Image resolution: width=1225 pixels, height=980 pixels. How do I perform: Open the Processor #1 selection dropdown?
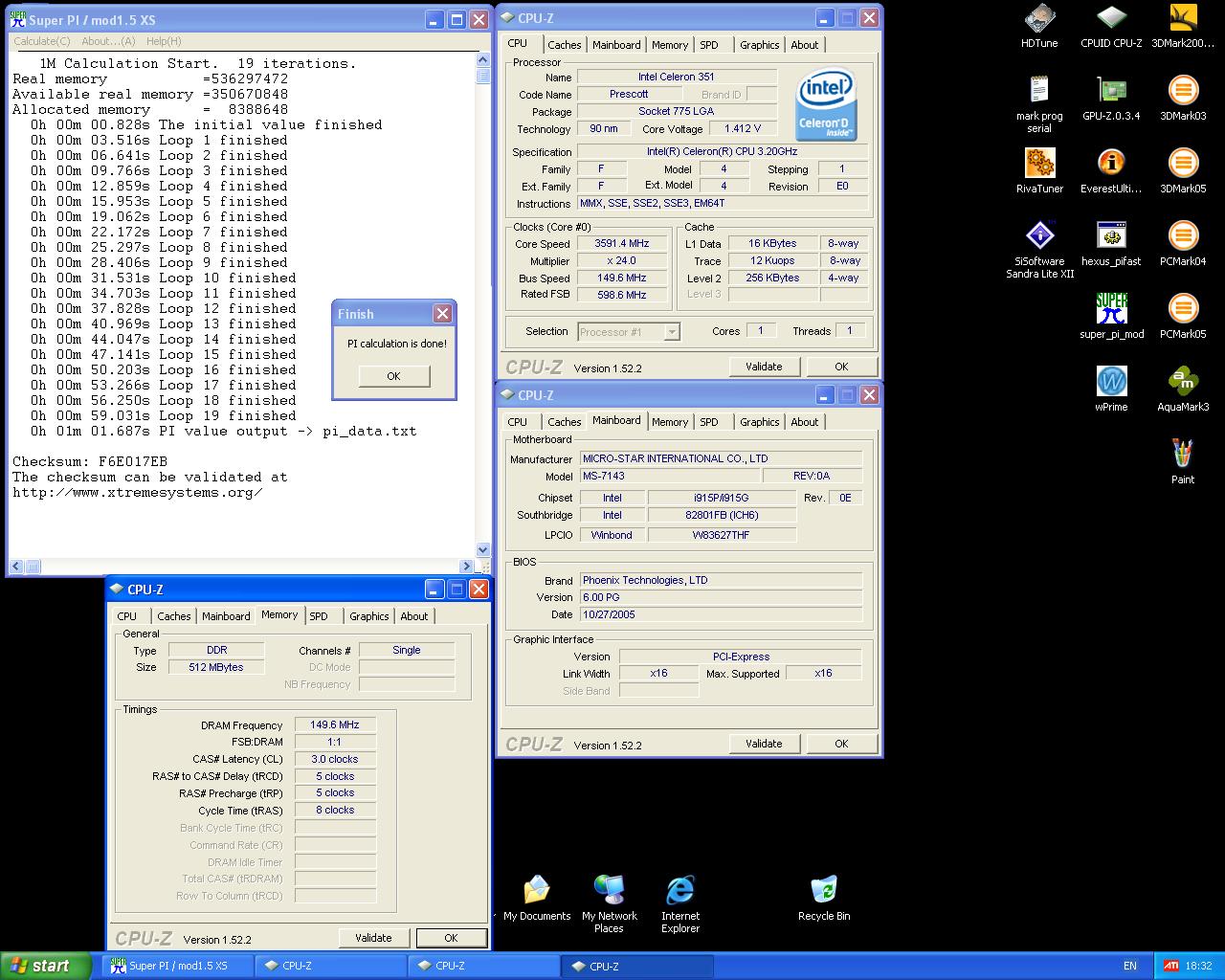pos(629,332)
